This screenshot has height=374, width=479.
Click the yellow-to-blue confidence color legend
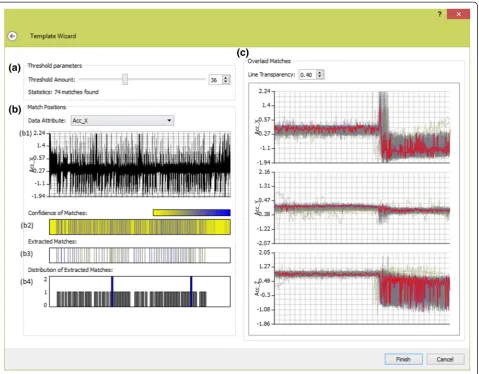click(x=192, y=213)
